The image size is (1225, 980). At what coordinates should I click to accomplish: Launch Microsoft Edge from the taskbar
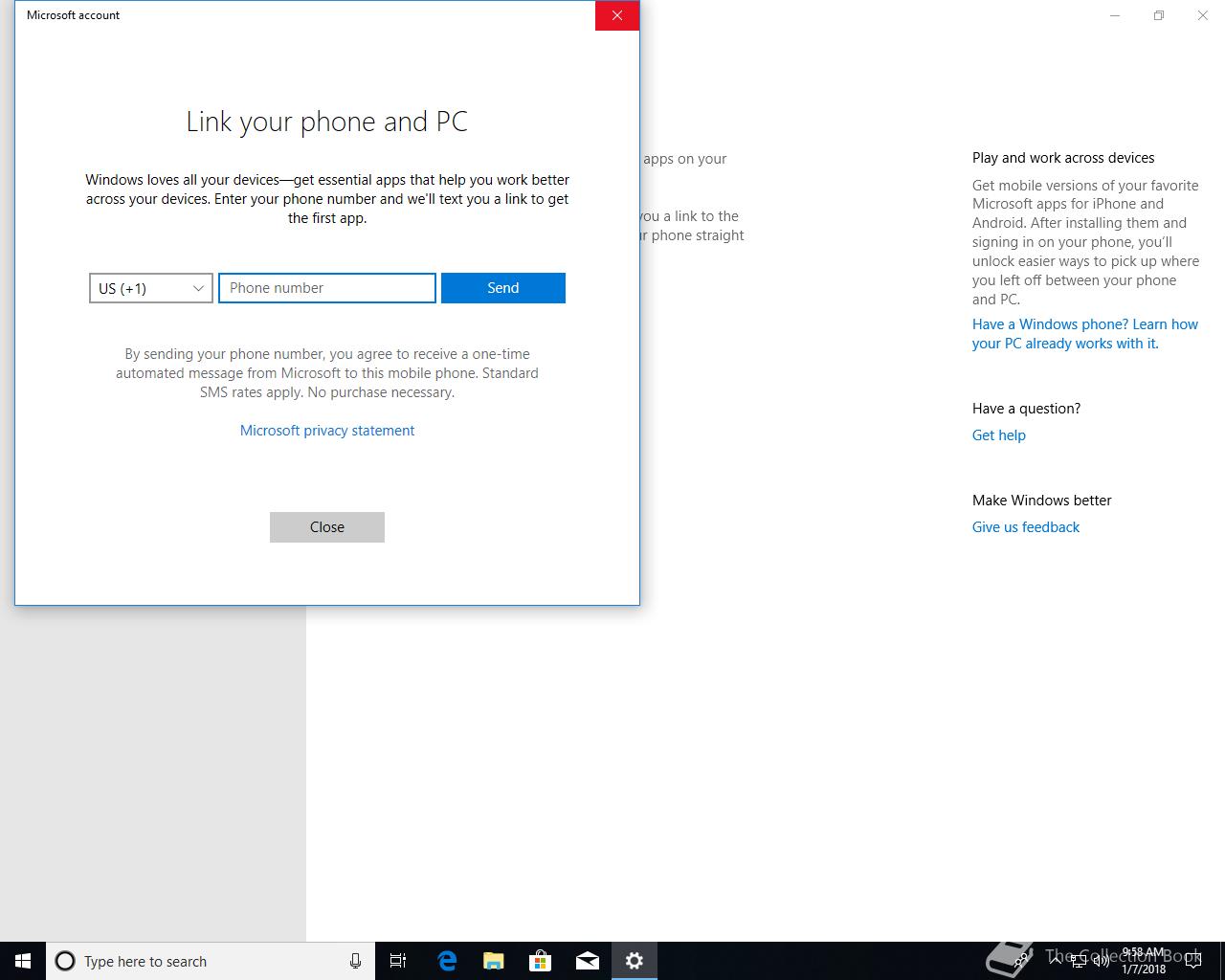(x=447, y=961)
